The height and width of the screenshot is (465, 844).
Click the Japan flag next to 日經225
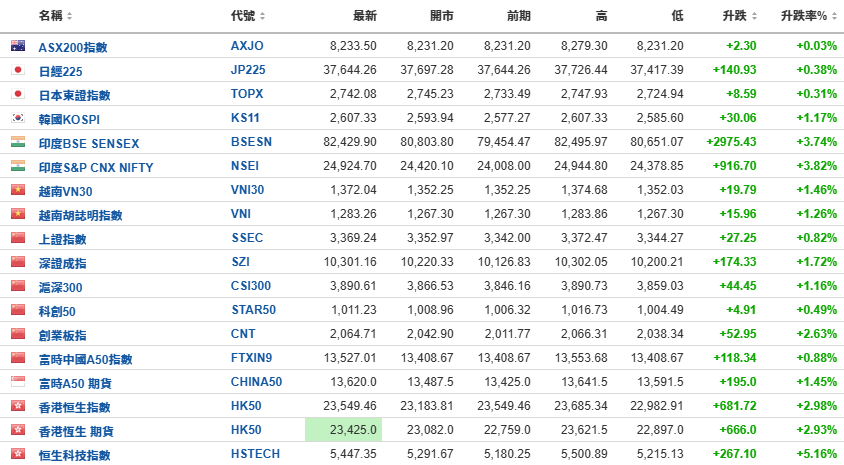(18, 70)
